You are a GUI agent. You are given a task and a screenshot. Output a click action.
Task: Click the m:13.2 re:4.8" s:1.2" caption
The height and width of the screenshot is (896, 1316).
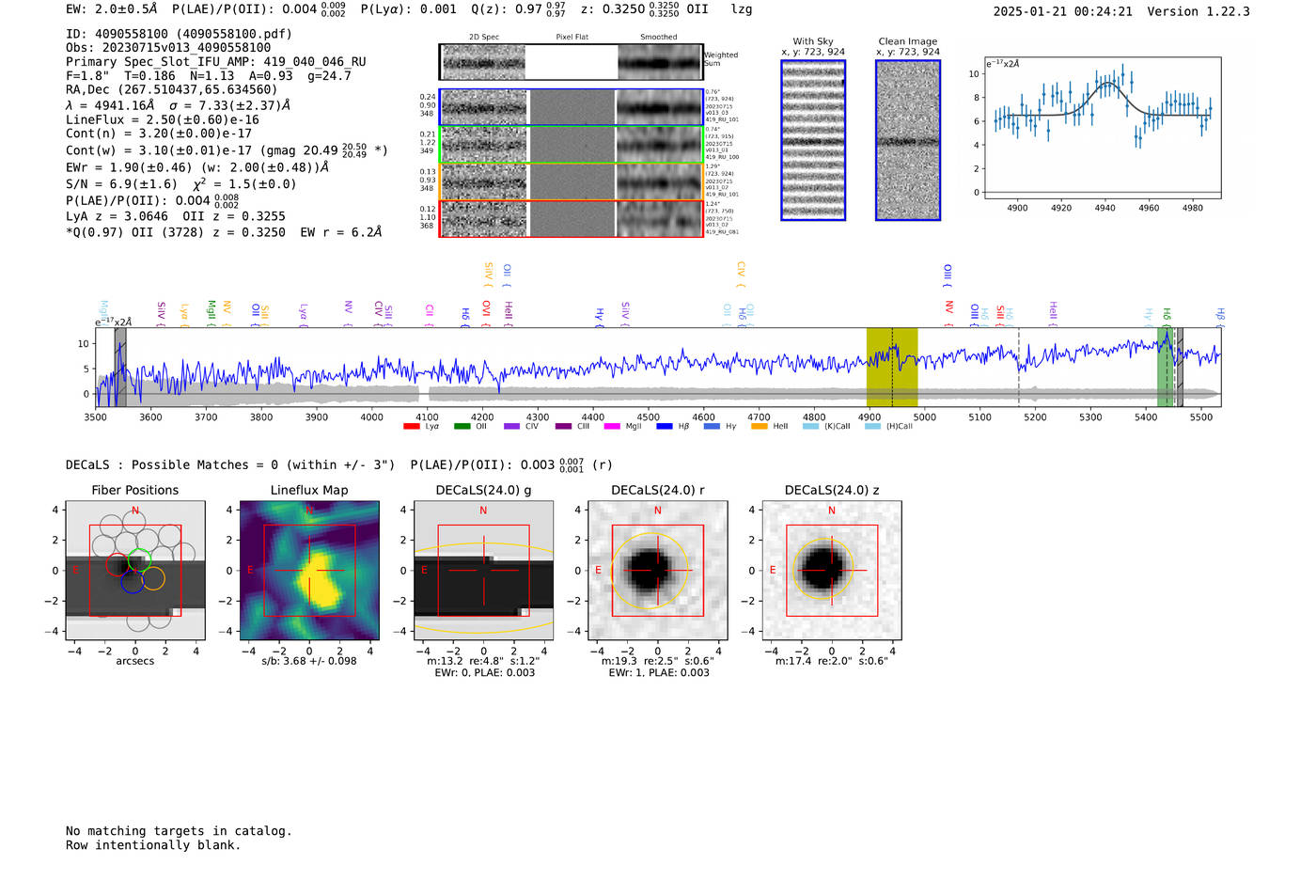pyautogui.click(x=483, y=661)
